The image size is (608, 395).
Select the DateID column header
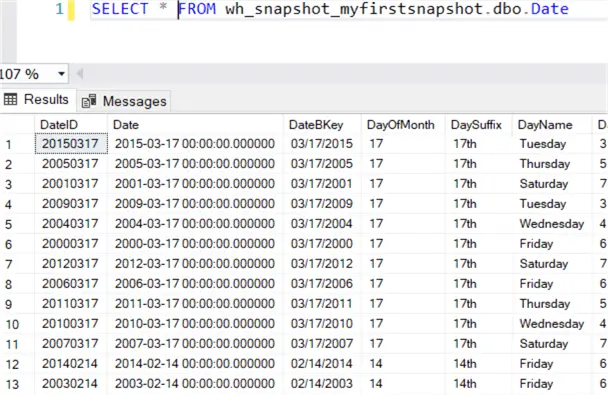[x=71, y=125]
